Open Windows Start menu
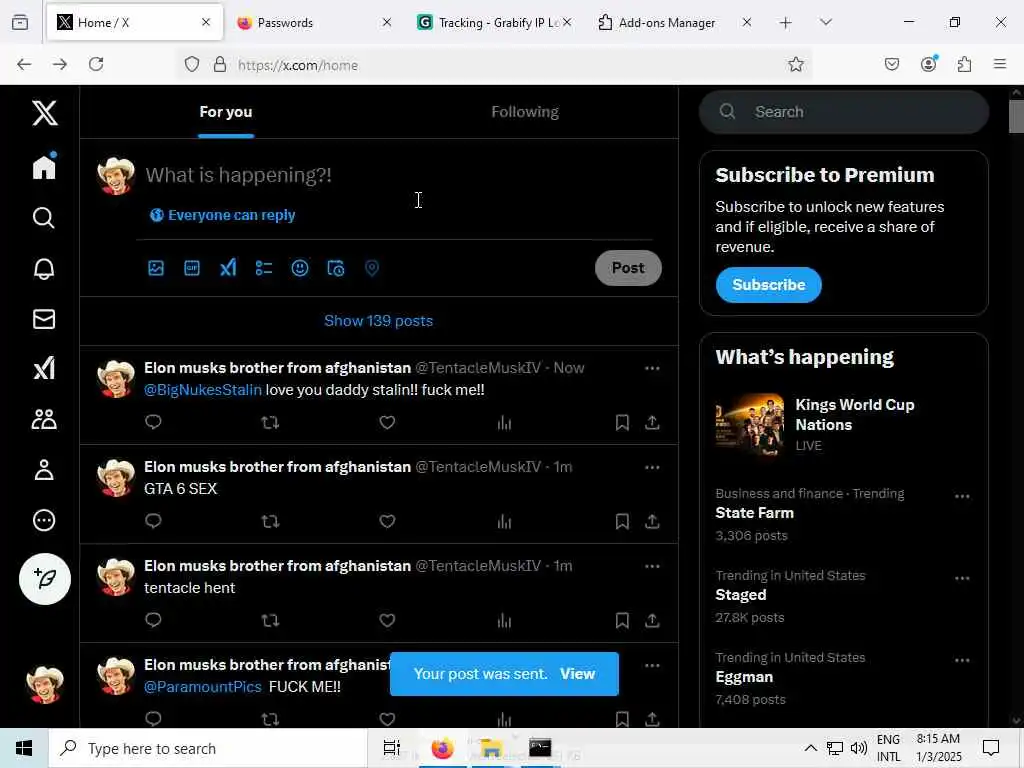Viewport: 1024px width, 768px height. click(x=24, y=748)
